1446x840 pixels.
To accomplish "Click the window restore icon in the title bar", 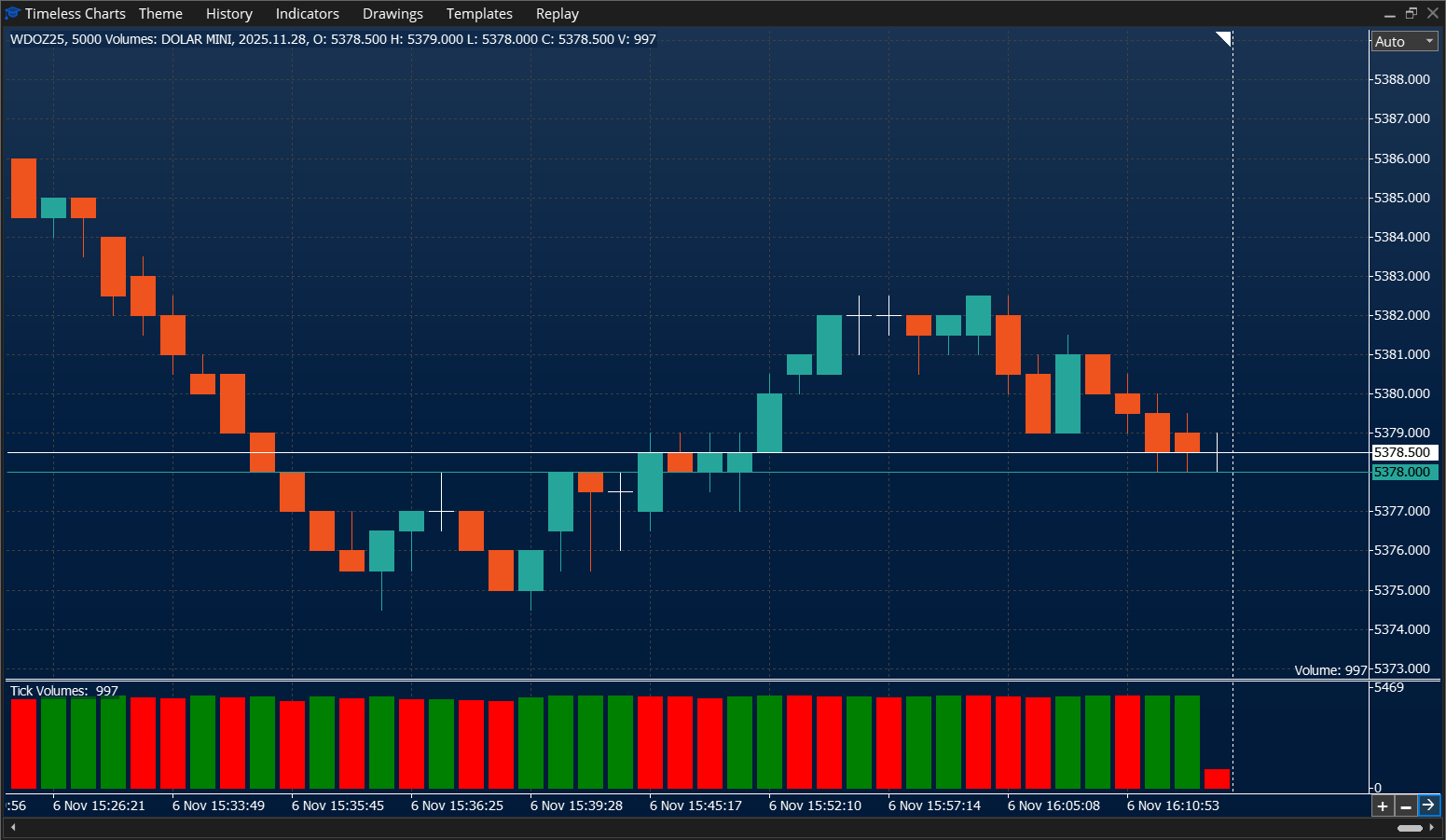I will point(1411,13).
